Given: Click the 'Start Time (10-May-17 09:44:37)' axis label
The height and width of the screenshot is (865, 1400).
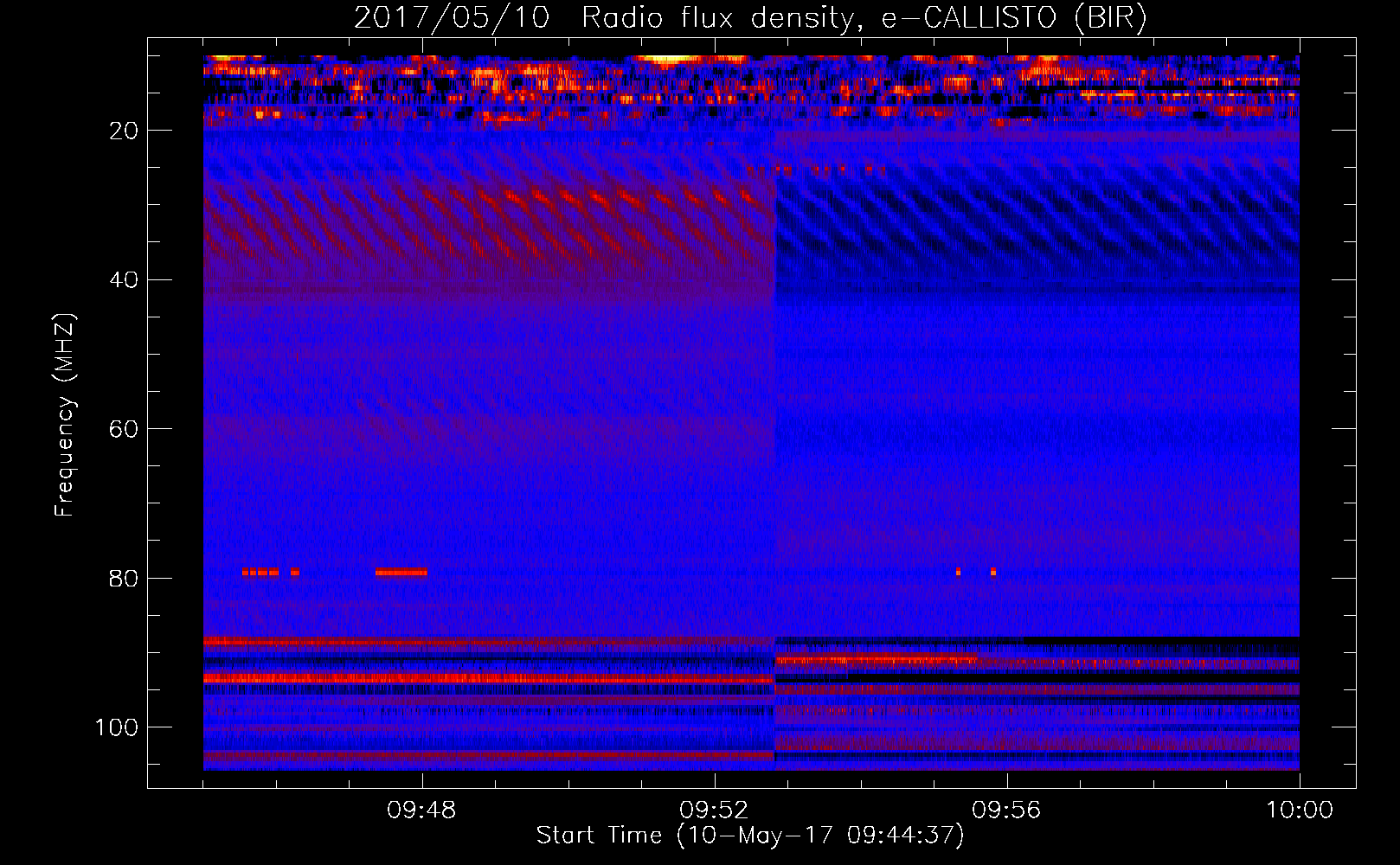Looking at the screenshot, I should 750,836.
